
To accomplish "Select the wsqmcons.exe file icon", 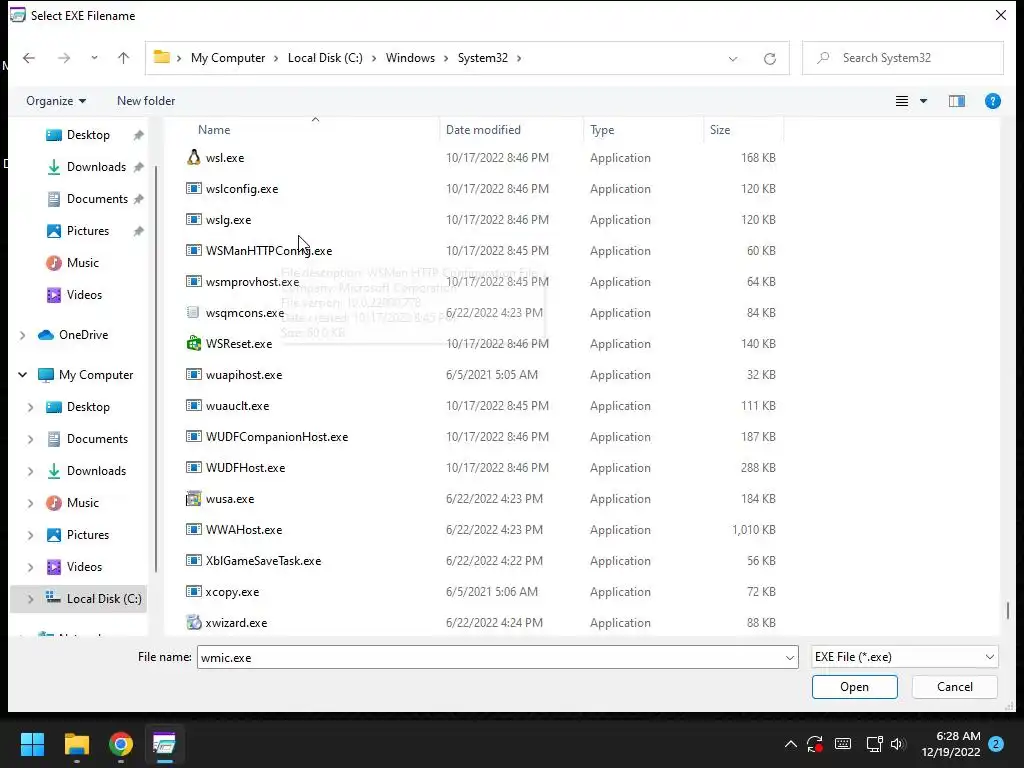I will pyautogui.click(x=193, y=312).
